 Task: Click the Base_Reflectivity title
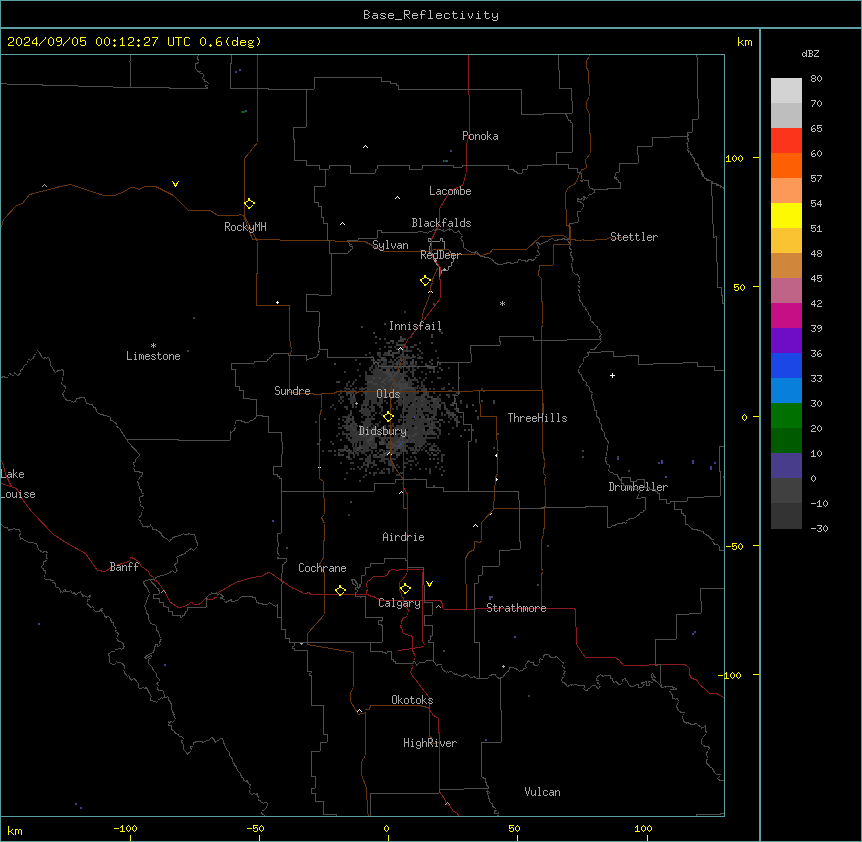pyautogui.click(x=431, y=15)
